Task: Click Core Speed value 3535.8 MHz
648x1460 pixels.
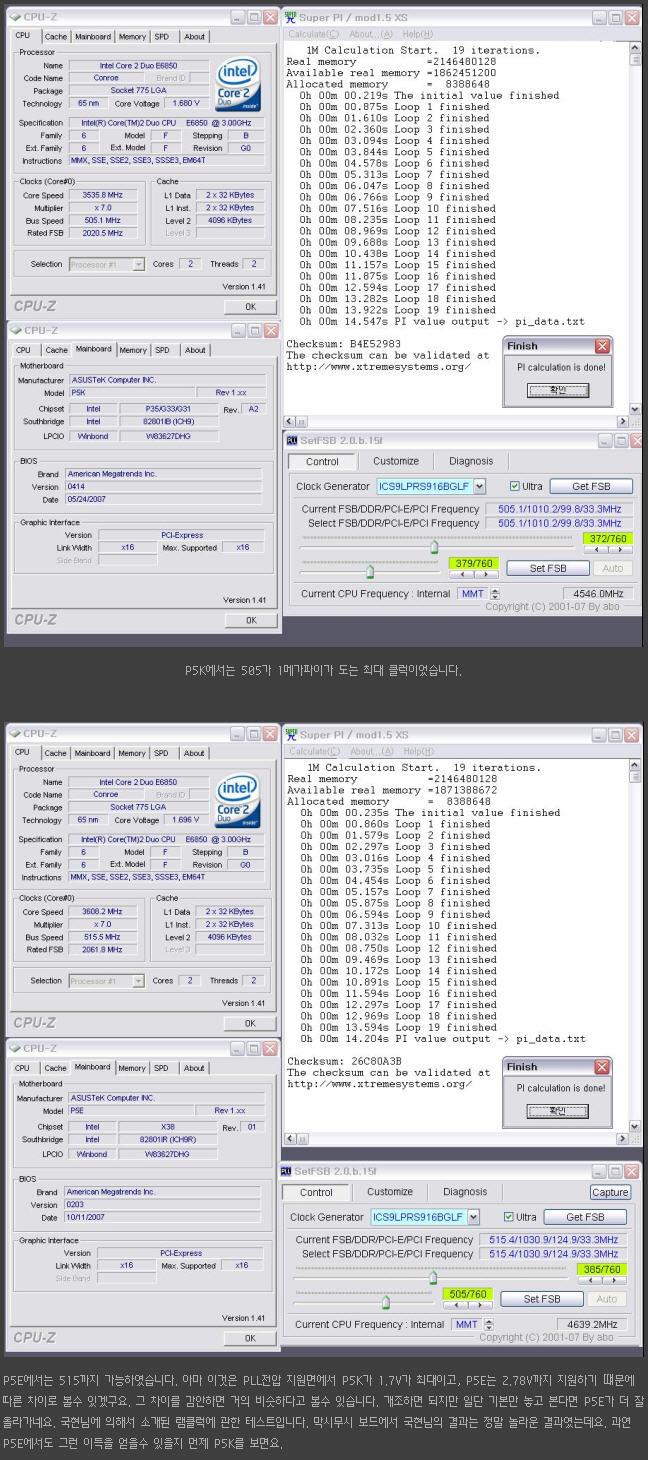Action: coord(101,195)
